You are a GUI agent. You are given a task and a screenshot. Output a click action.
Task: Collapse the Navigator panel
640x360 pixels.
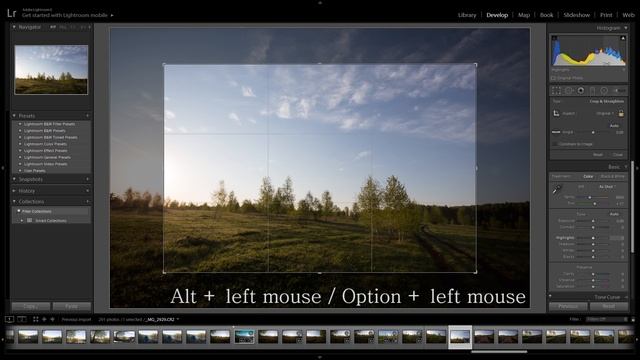click(14, 27)
